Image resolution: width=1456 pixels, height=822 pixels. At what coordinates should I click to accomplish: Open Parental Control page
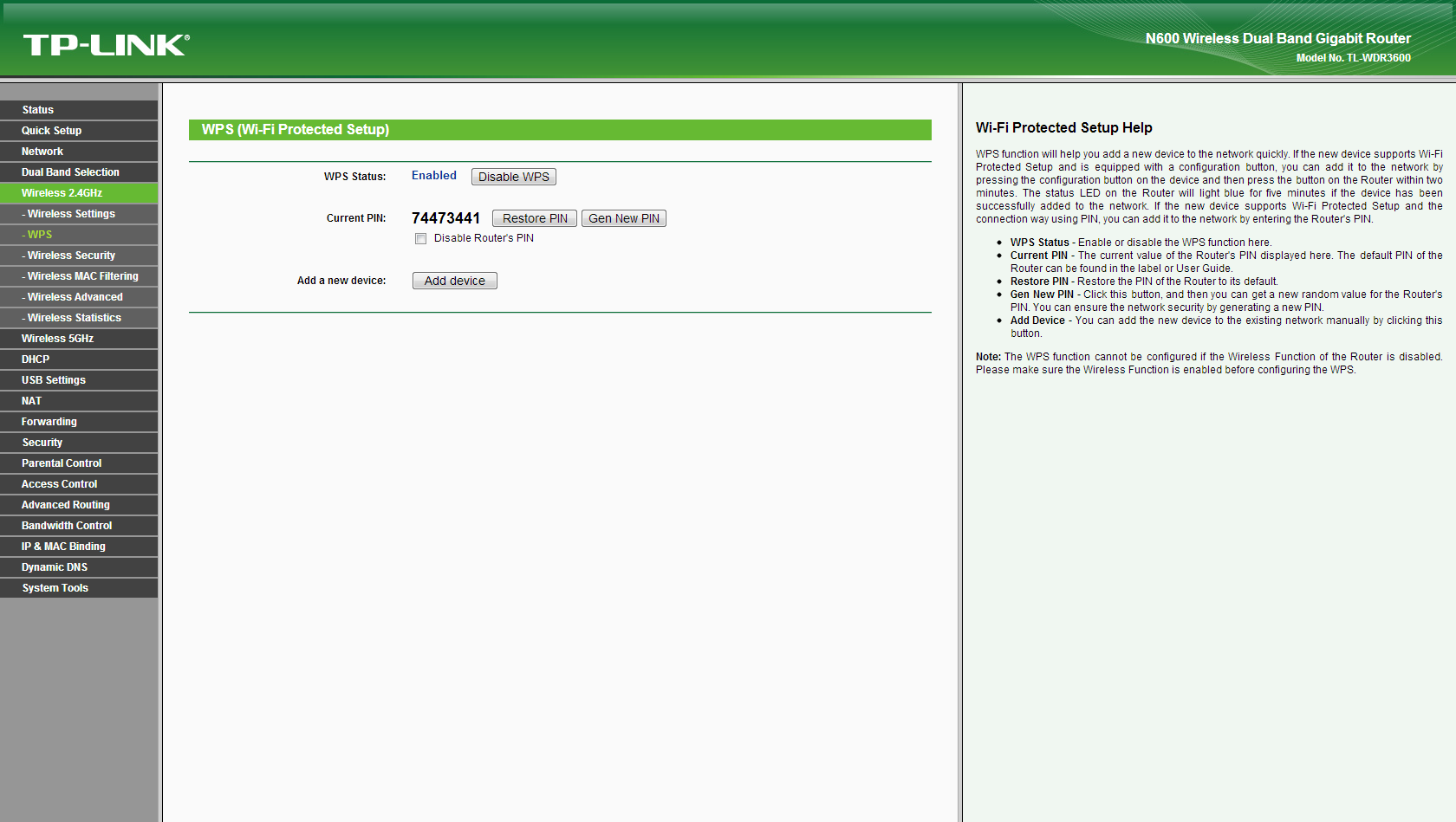(79, 463)
